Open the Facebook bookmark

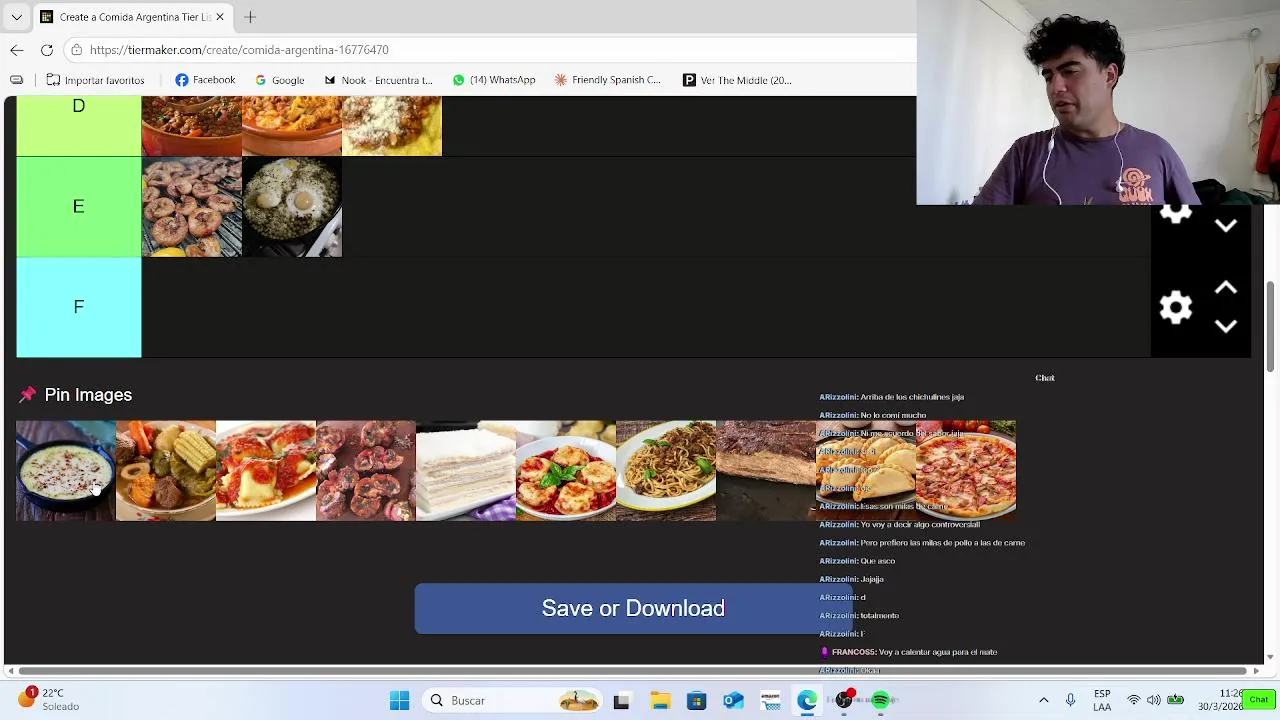(x=205, y=80)
